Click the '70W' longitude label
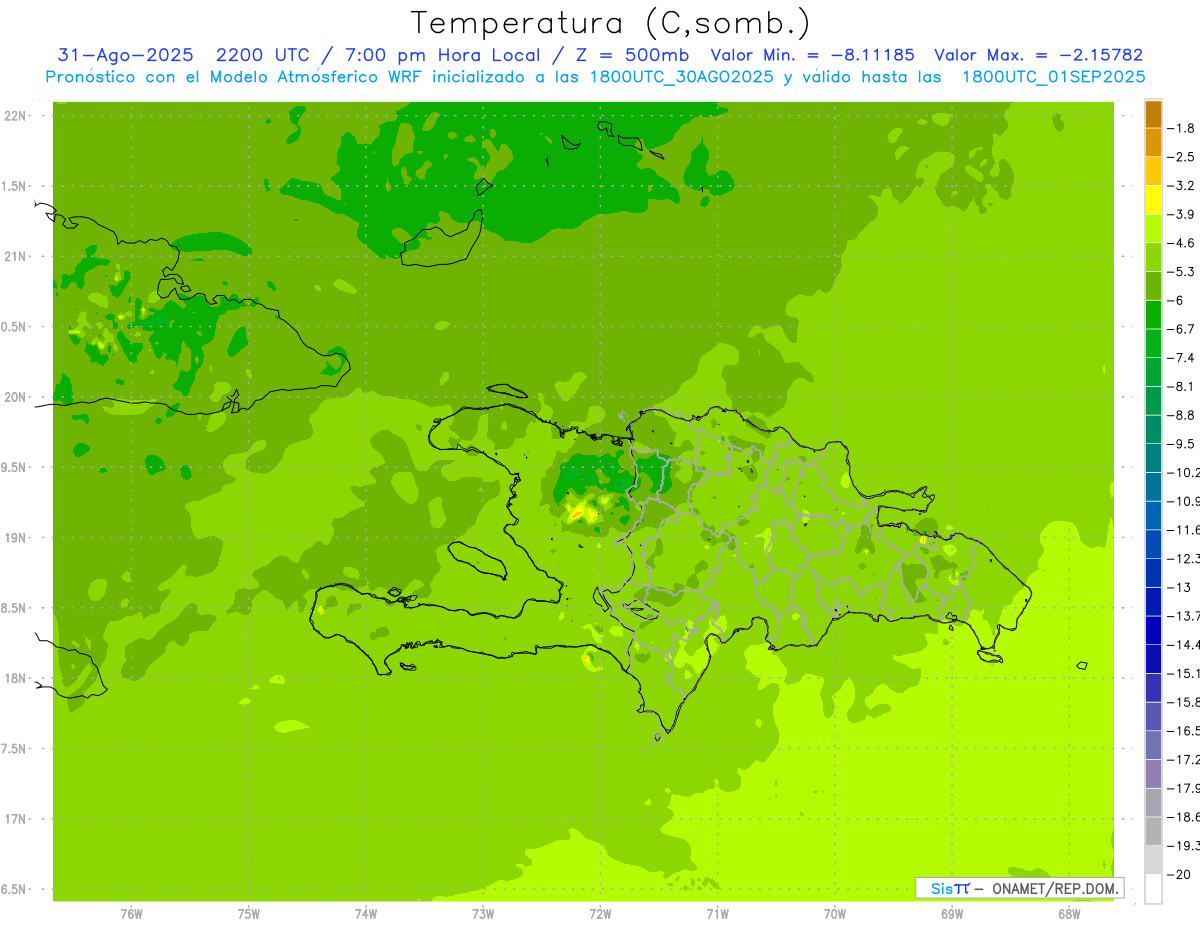This screenshot has height=927, width=1200. click(x=835, y=913)
